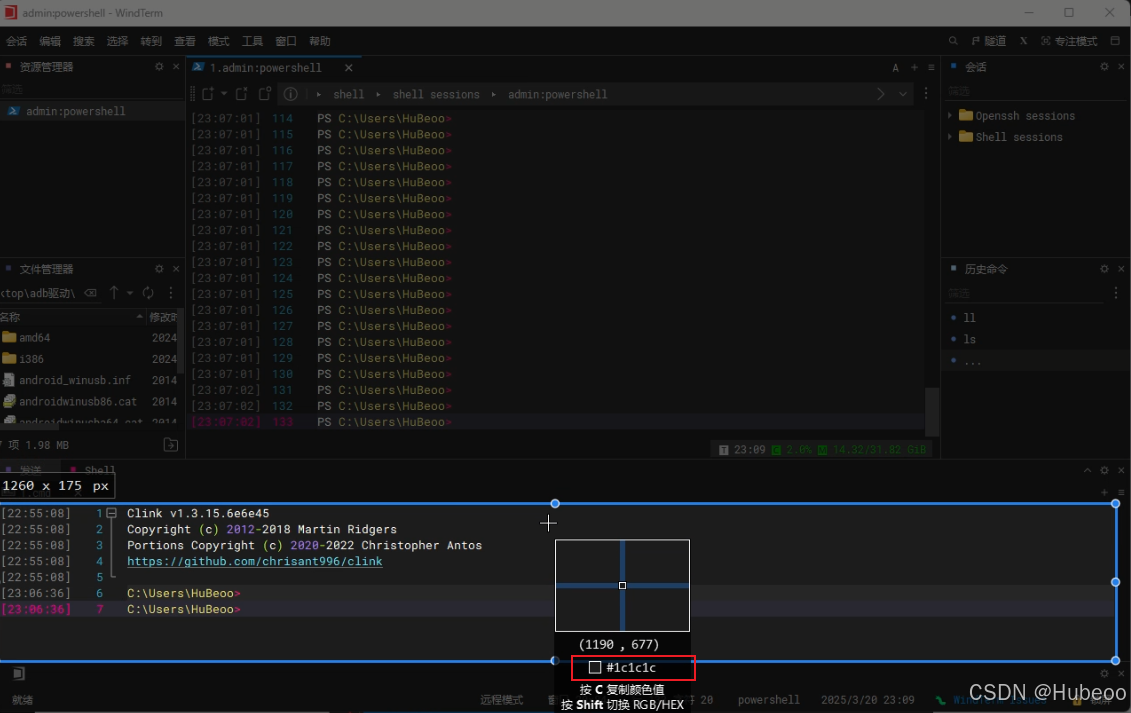Image resolution: width=1131 pixels, height=713 pixels.
Task: Close the 文件管理器 panel
Action: pyautogui.click(x=176, y=268)
